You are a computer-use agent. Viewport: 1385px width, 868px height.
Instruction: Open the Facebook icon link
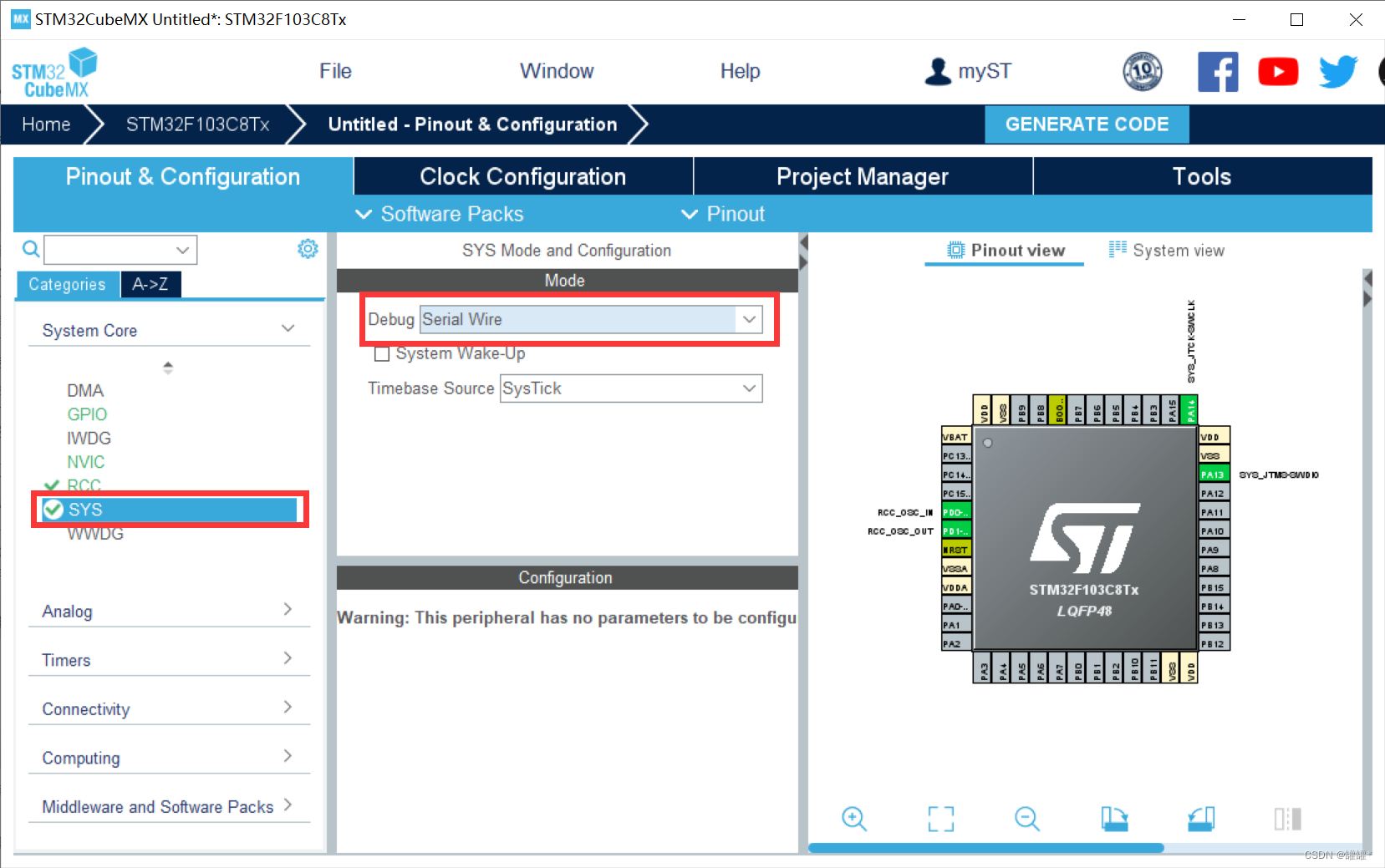pyautogui.click(x=1218, y=72)
